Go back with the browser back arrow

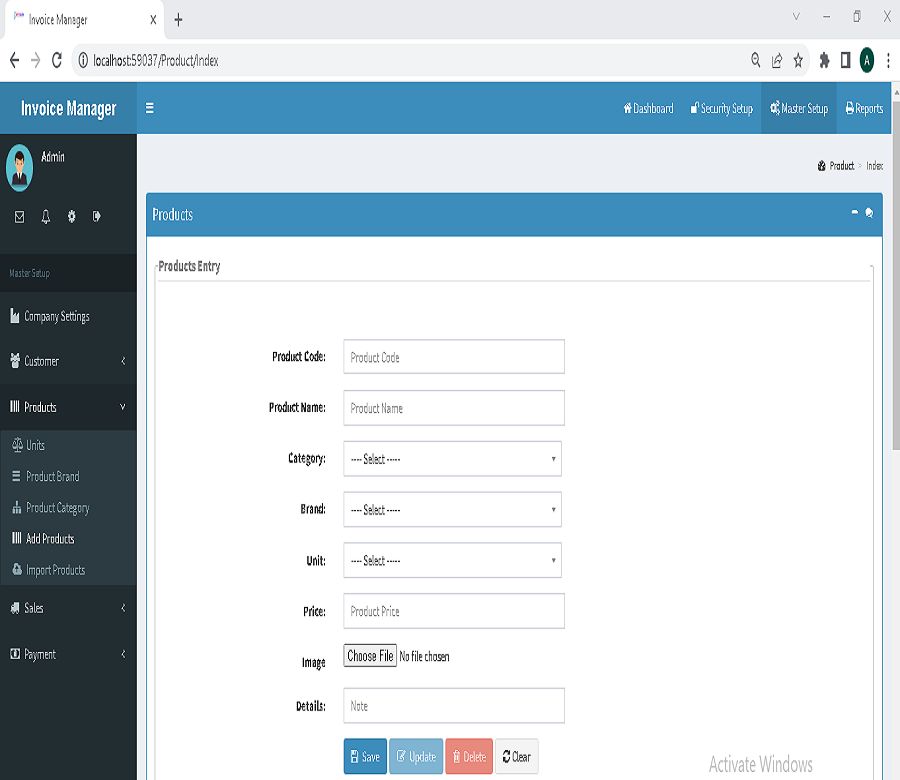coord(14,60)
